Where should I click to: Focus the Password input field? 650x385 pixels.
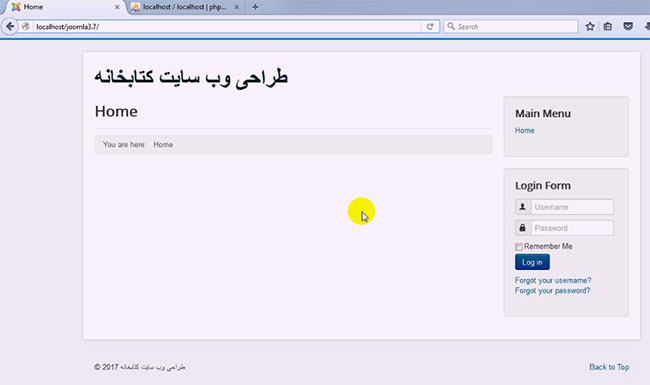click(572, 228)
